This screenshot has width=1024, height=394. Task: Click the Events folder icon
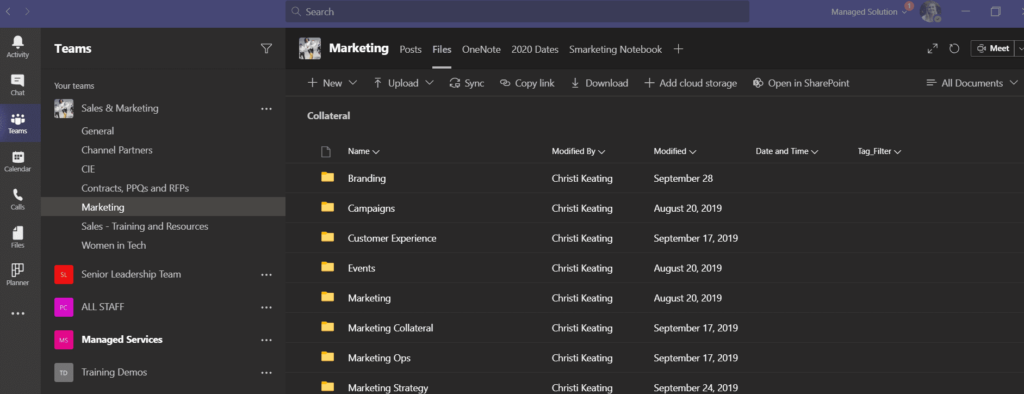[328, 267]
